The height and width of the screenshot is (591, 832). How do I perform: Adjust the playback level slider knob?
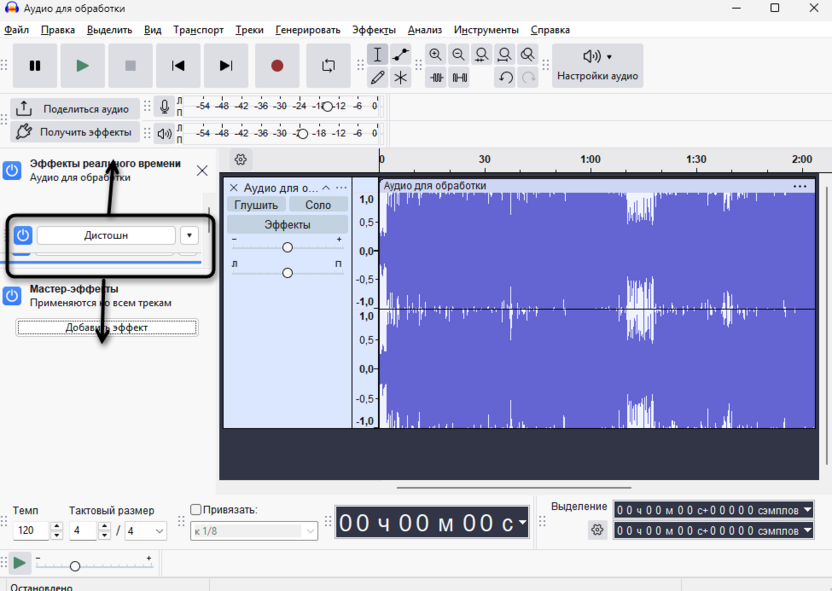coord(302,134)
